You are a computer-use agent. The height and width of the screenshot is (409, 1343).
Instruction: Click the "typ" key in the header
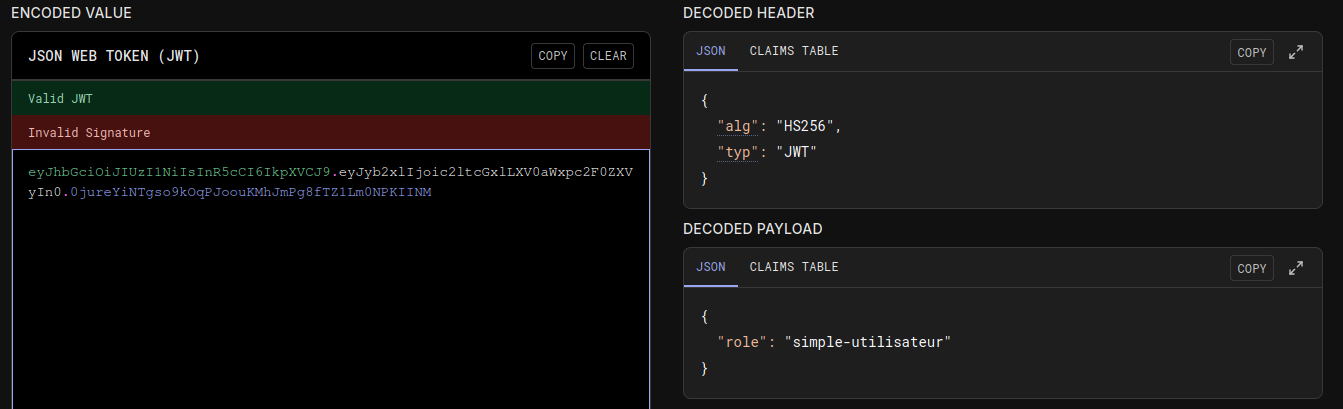[x=735, y=152]
